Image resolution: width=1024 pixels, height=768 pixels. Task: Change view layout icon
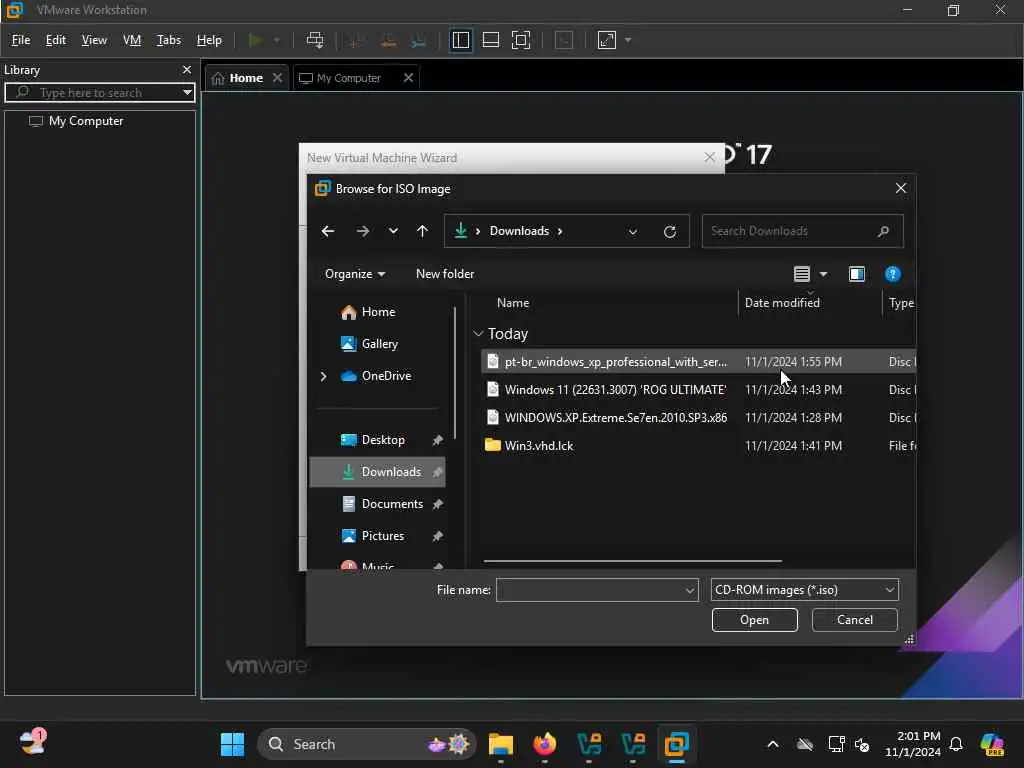click(x=801, y=274)
